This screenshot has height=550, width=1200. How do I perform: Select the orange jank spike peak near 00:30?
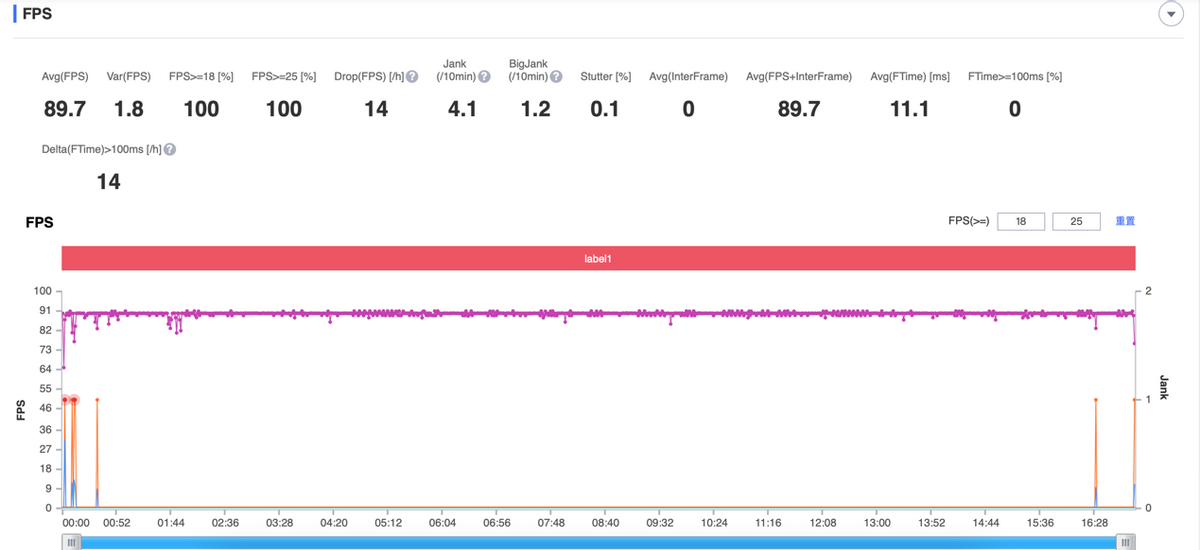(97, 400)
